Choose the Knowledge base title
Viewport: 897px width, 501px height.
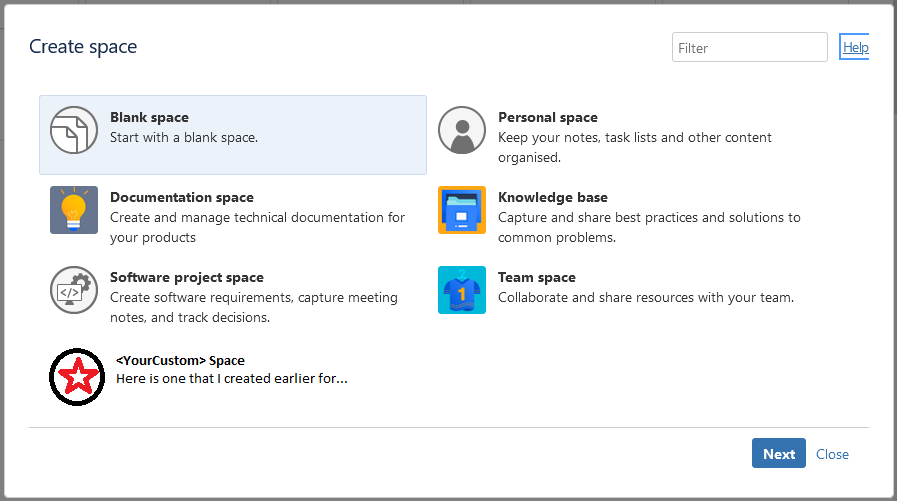click(553, 197)
